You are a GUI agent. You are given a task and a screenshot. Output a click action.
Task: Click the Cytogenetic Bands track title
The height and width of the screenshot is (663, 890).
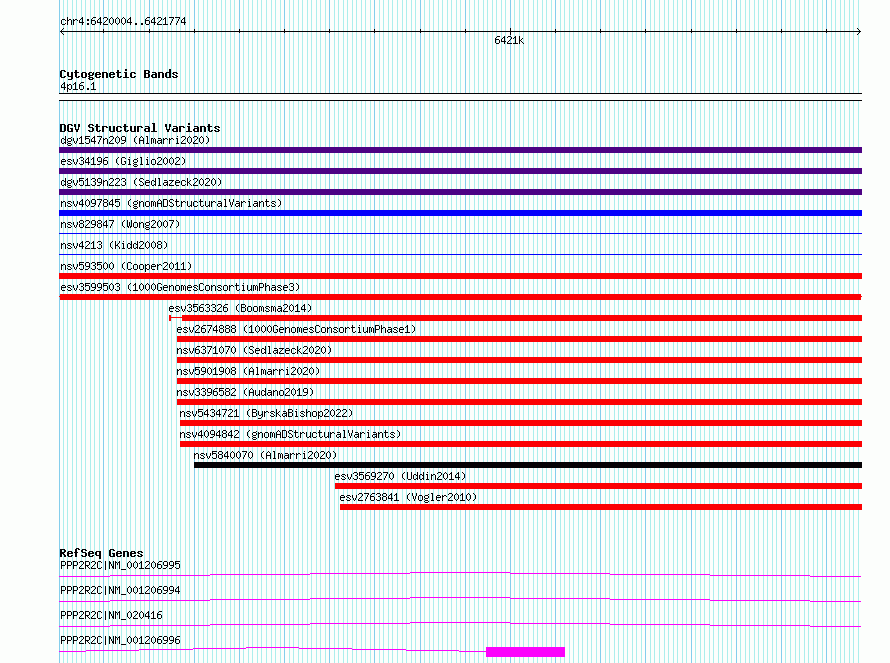click(119, 74)
